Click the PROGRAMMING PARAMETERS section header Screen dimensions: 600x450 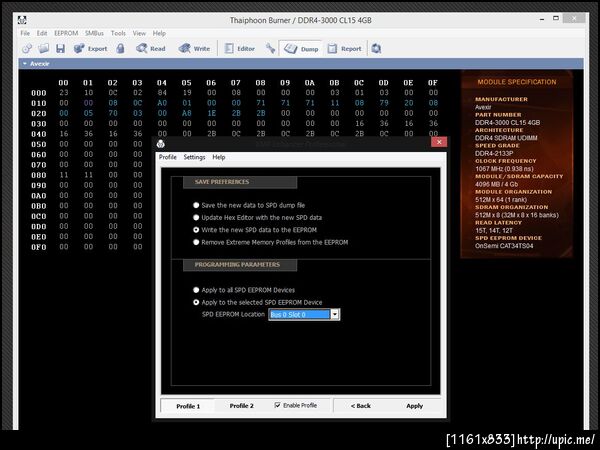[240, 265]
